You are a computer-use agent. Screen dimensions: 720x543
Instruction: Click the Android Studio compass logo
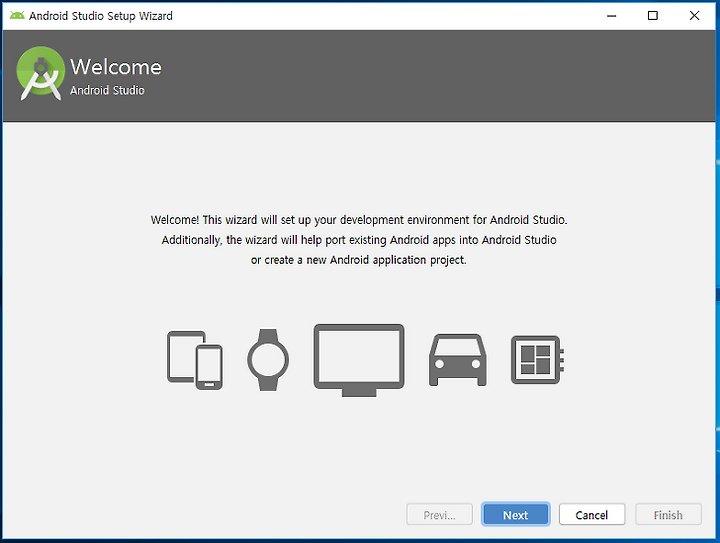click(40, 73)
